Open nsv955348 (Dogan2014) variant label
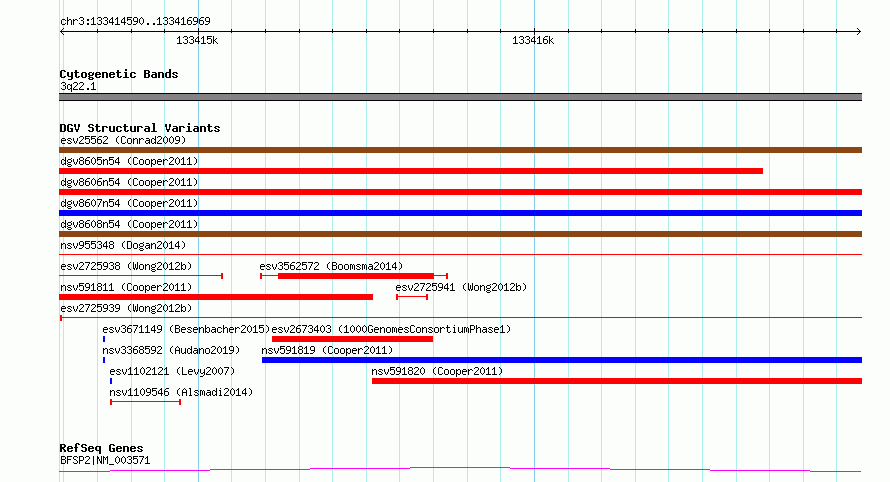This screenshot has height=482, width=890. [123, 245]
